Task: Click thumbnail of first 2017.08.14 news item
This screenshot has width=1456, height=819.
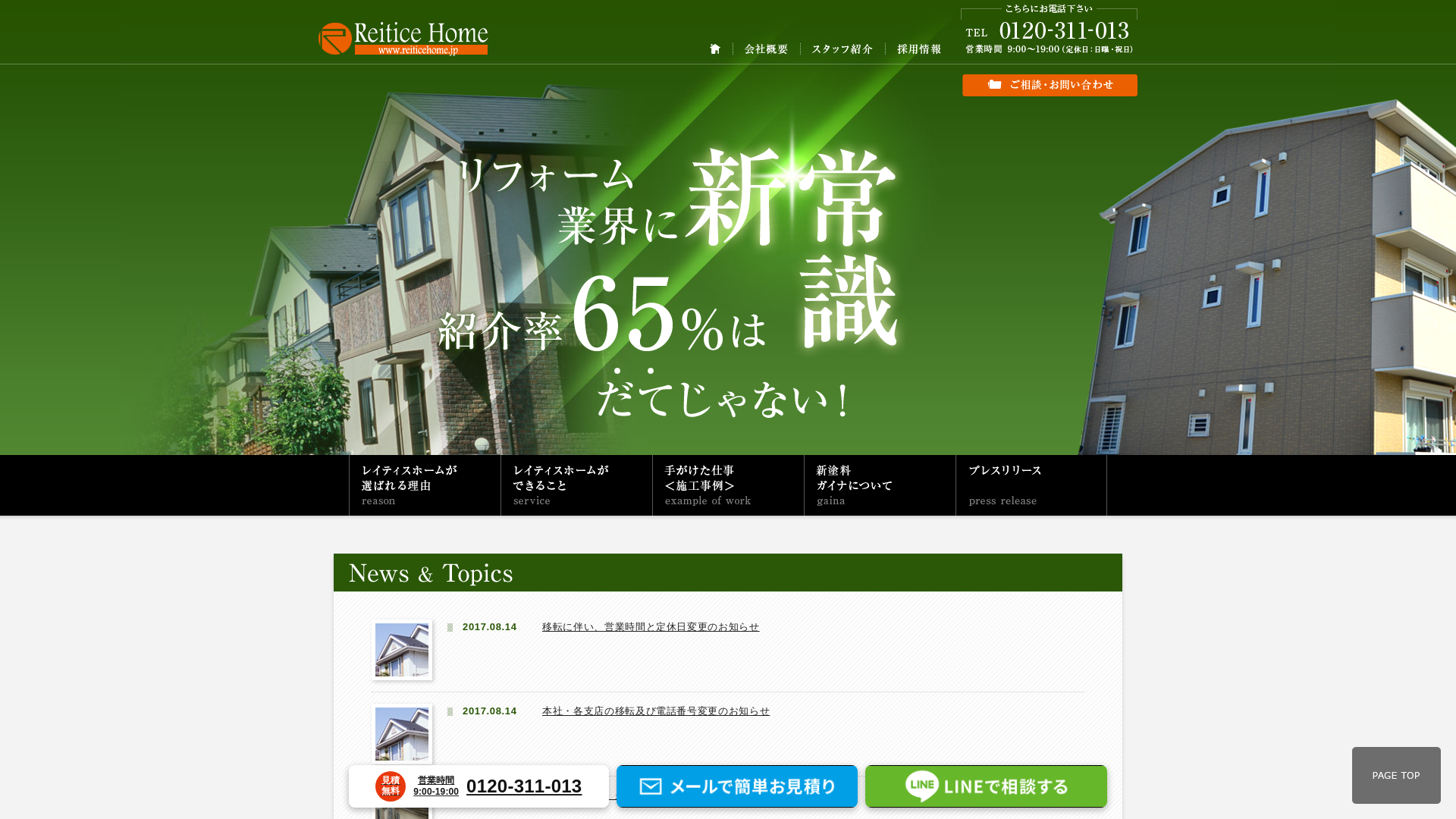Action: 402,650
